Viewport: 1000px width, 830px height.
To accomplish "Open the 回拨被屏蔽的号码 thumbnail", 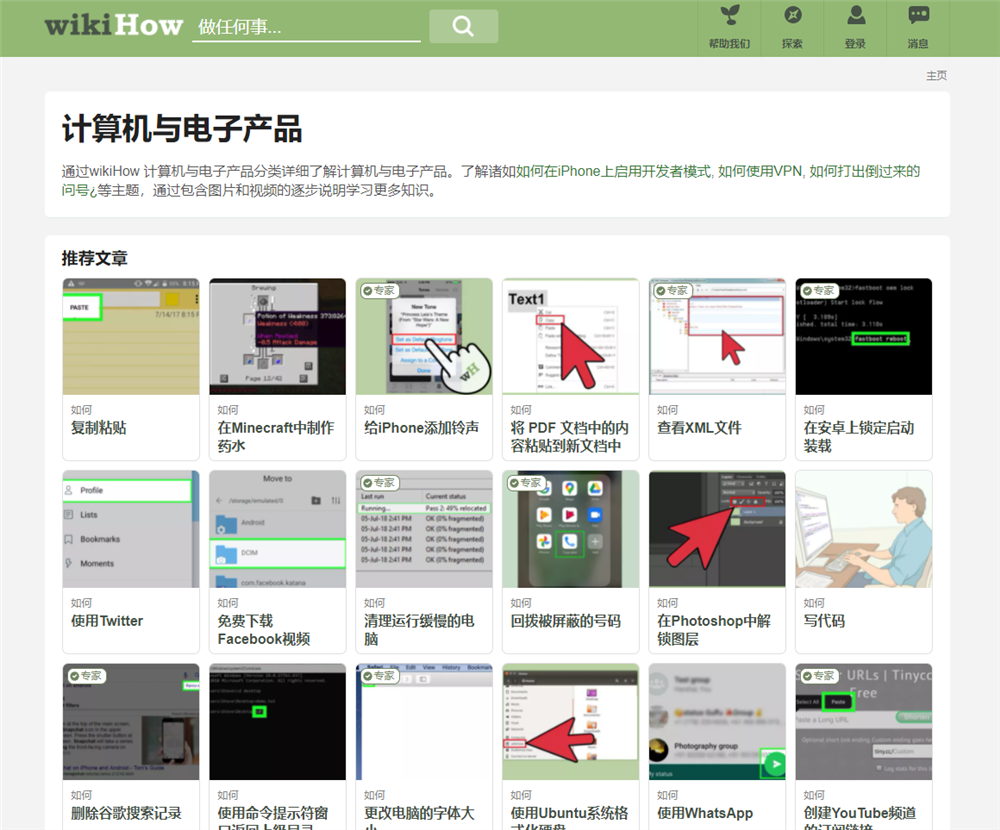I will point(570,529).
